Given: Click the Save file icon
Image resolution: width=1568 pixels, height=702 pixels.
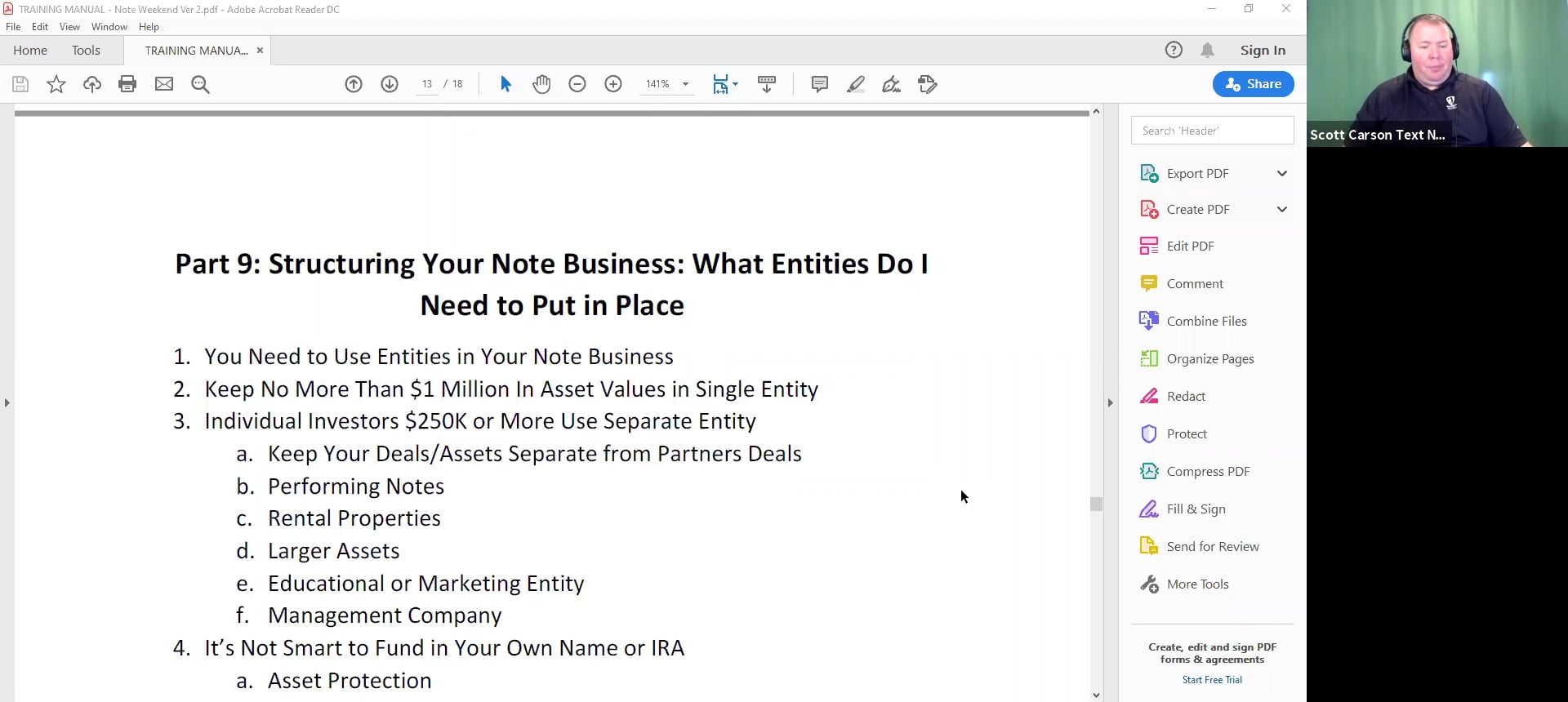Looking at the screenshot, I should (x=20, y=84).
